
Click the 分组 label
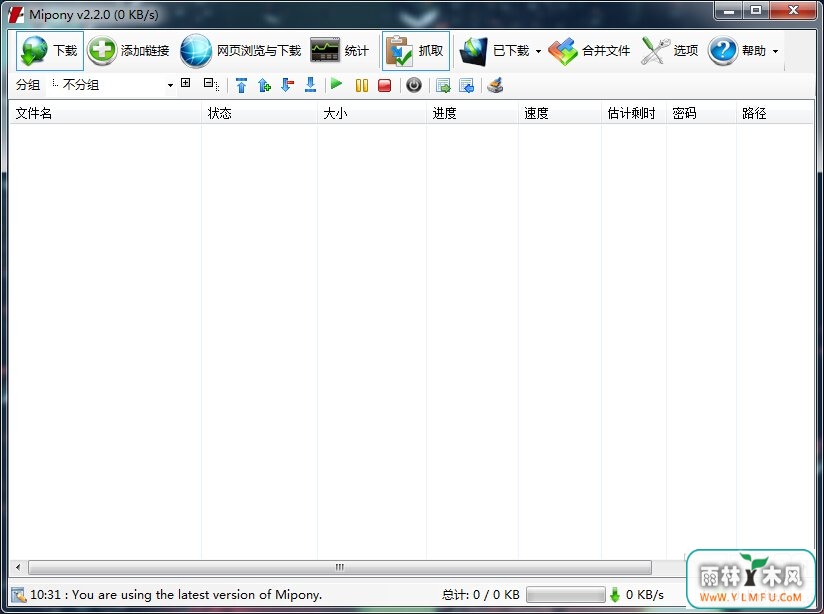point(28,85)
